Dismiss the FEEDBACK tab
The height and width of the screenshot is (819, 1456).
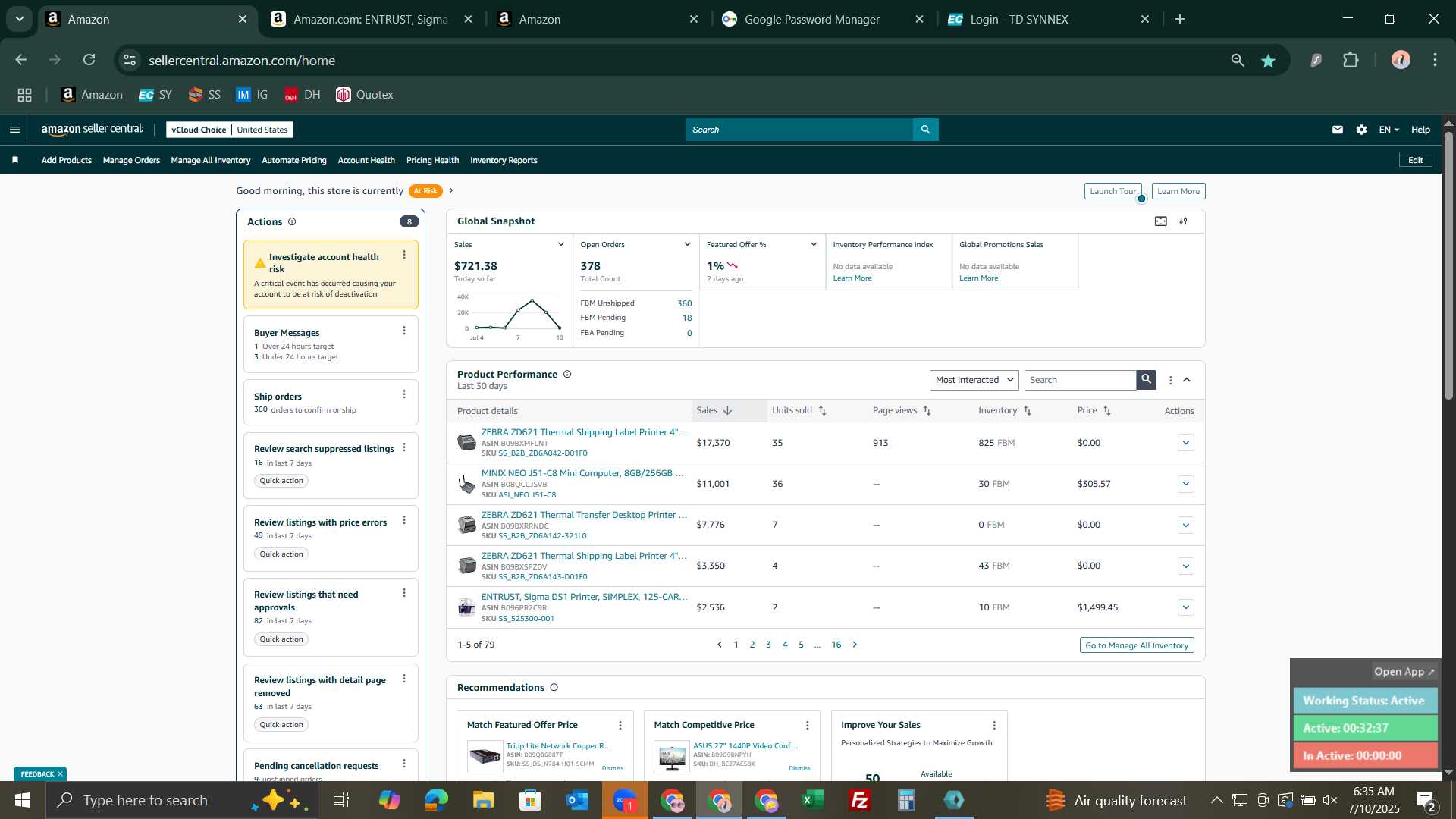click(x=60, y=774)
